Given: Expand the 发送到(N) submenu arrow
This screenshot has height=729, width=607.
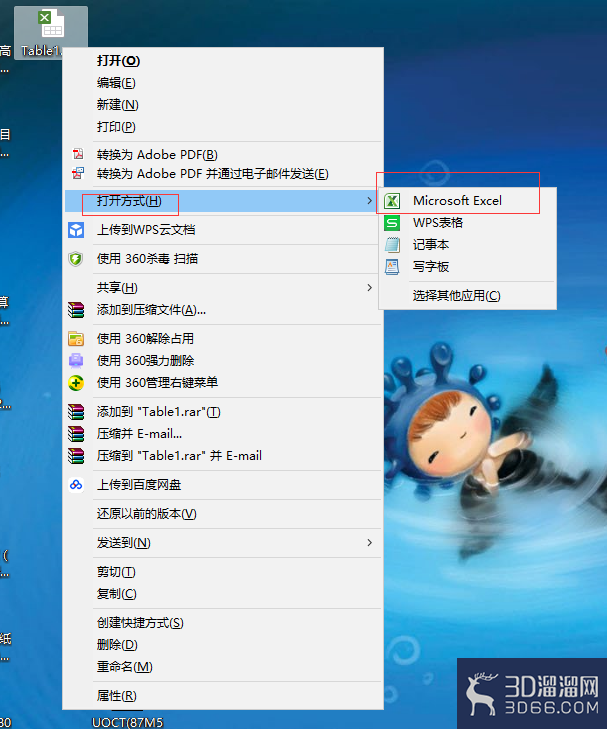Looking at the screenshot, I should [369, 543].
